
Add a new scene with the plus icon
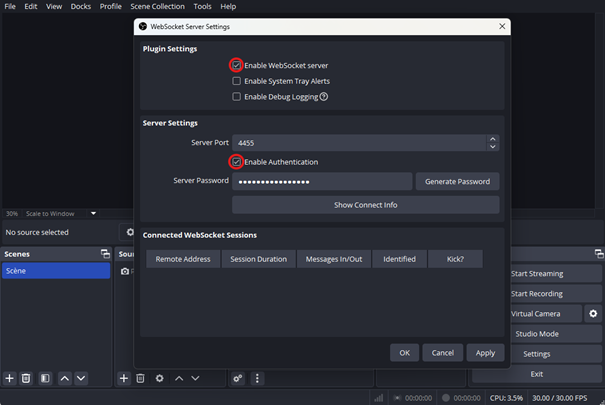(10, 378)
